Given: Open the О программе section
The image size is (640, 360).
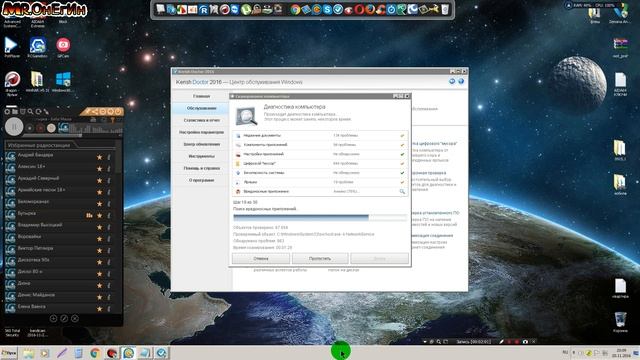Looking at the screenshot, I should coord(201,180).
